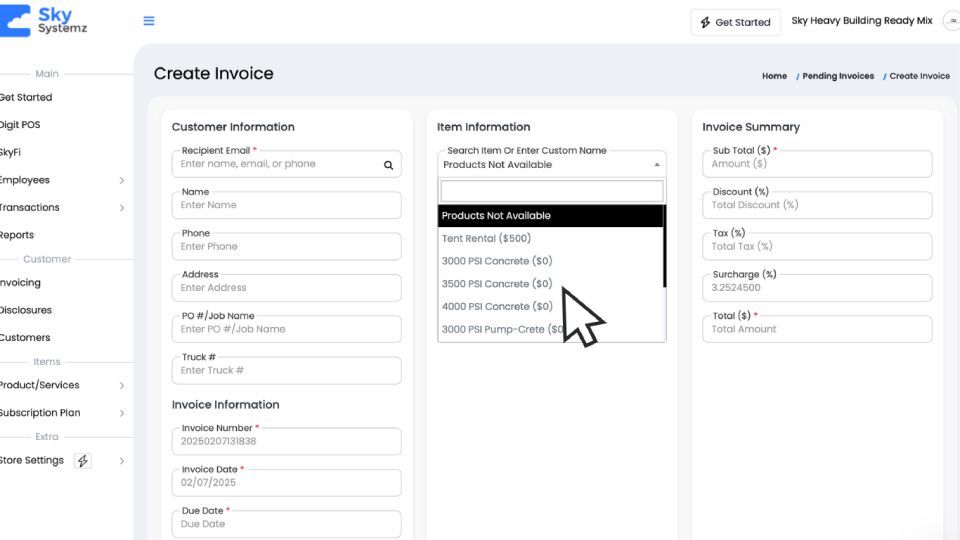Click the Get Started header button
960x540 pixels.
coord(735,23)
